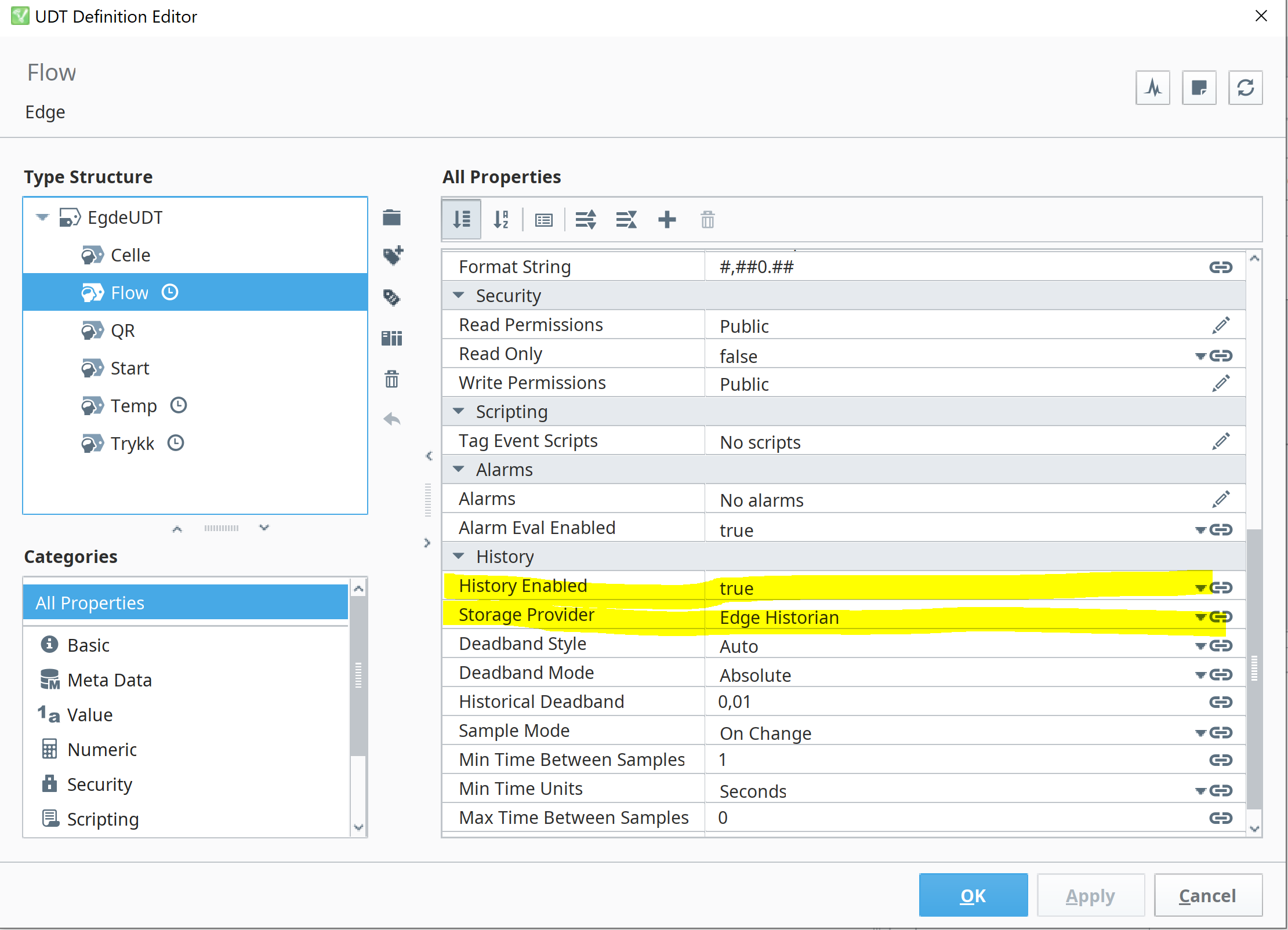The image size is (1288, 930).
Task: Open the Min Time Units dropdown
Action: 1200,791
